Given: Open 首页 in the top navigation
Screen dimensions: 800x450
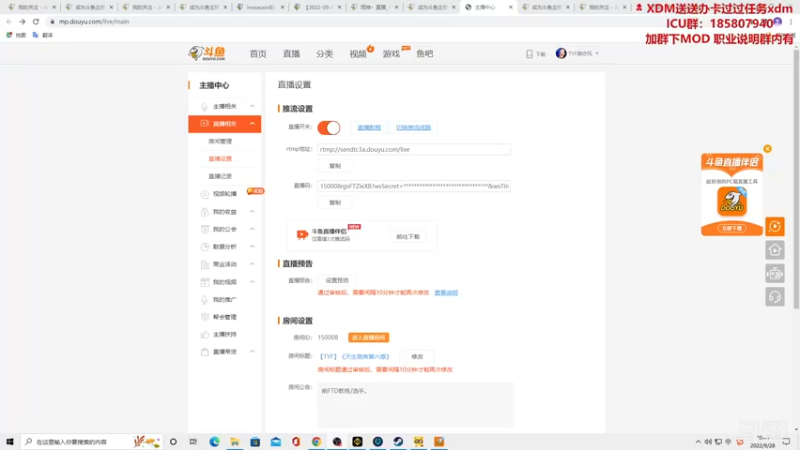Looking at the screenshot, I should point(258,54).
